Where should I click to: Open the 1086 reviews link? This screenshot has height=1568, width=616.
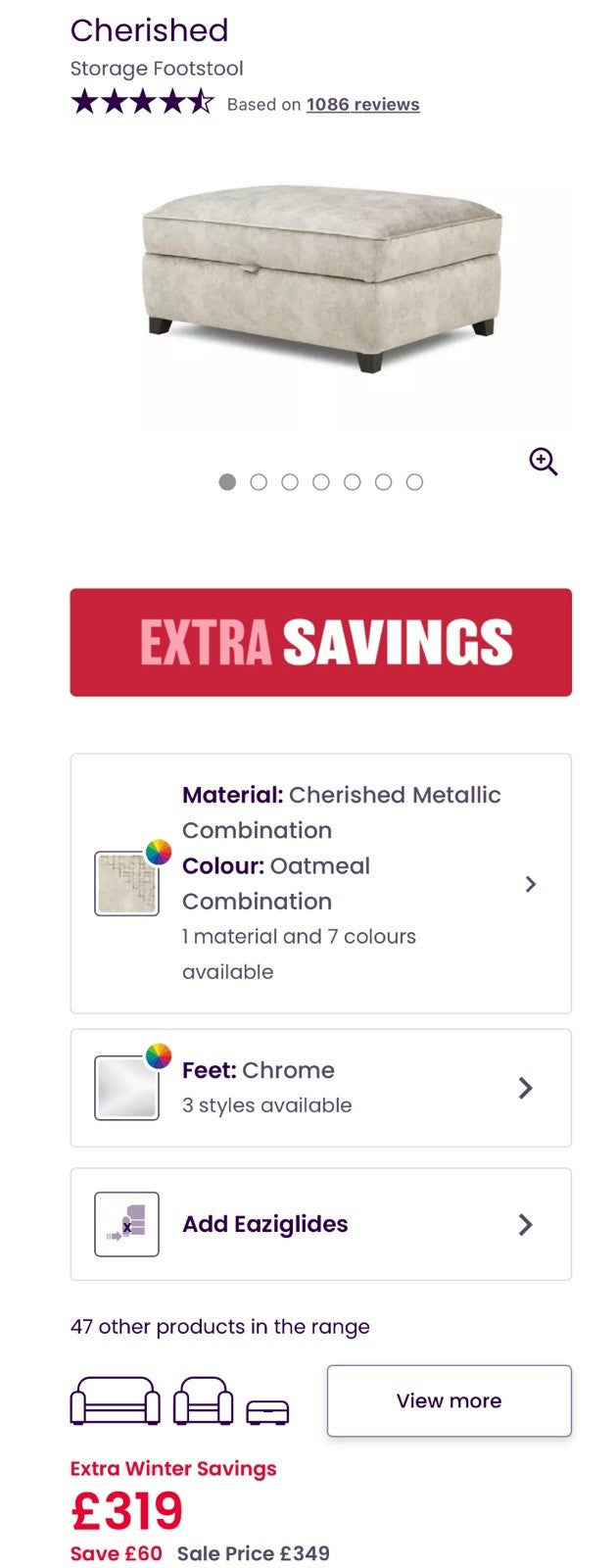click(362, 105)
